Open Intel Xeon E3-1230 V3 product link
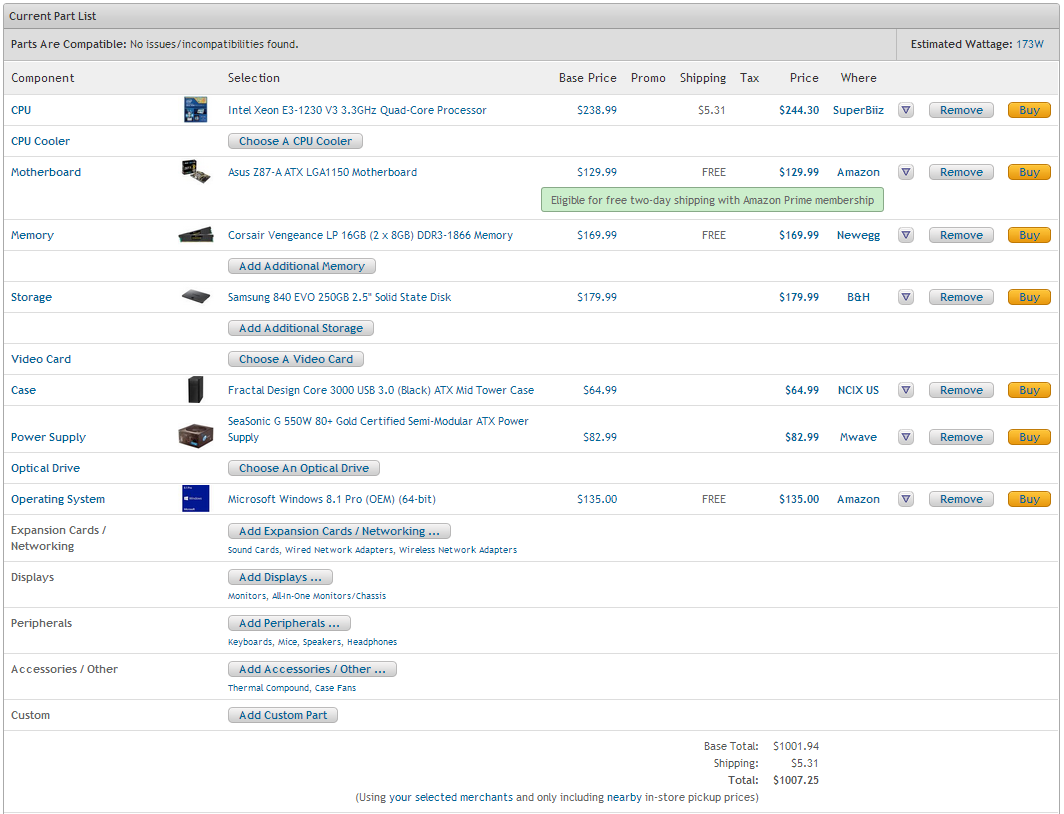This screenshot has height=814, width=1064. pos(357,110)
